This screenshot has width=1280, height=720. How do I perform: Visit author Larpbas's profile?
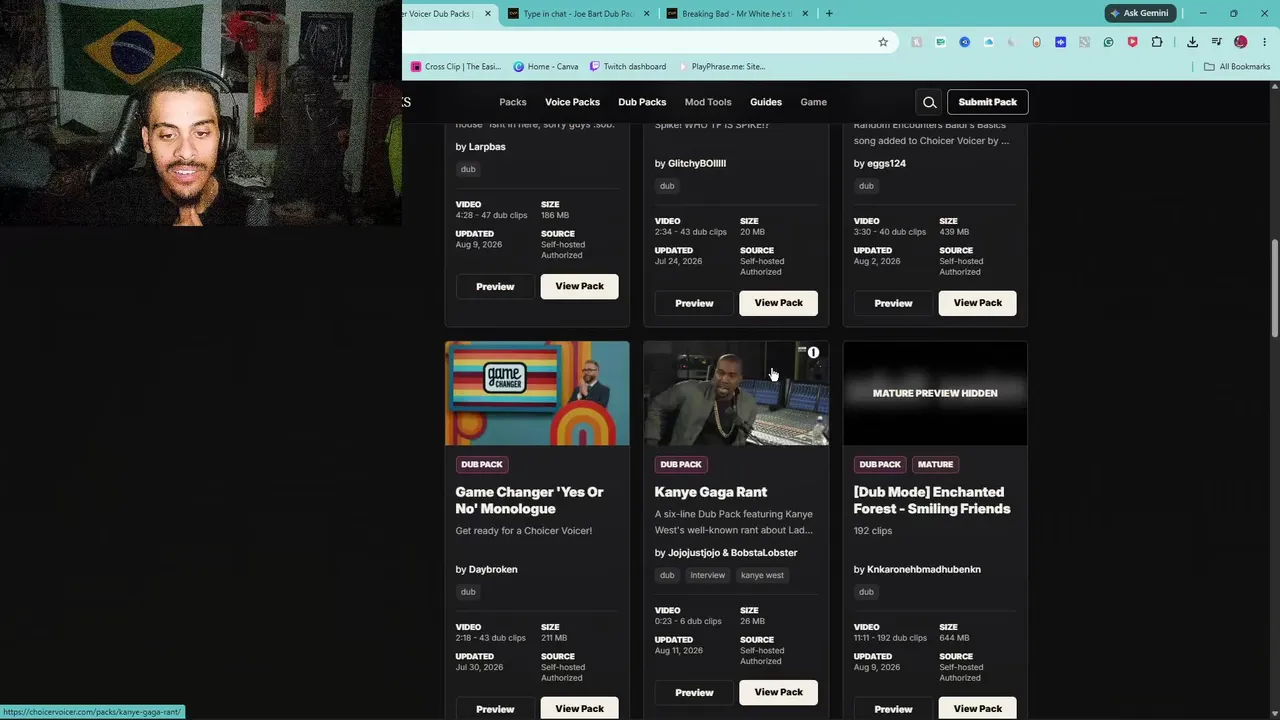coord(487,147)
